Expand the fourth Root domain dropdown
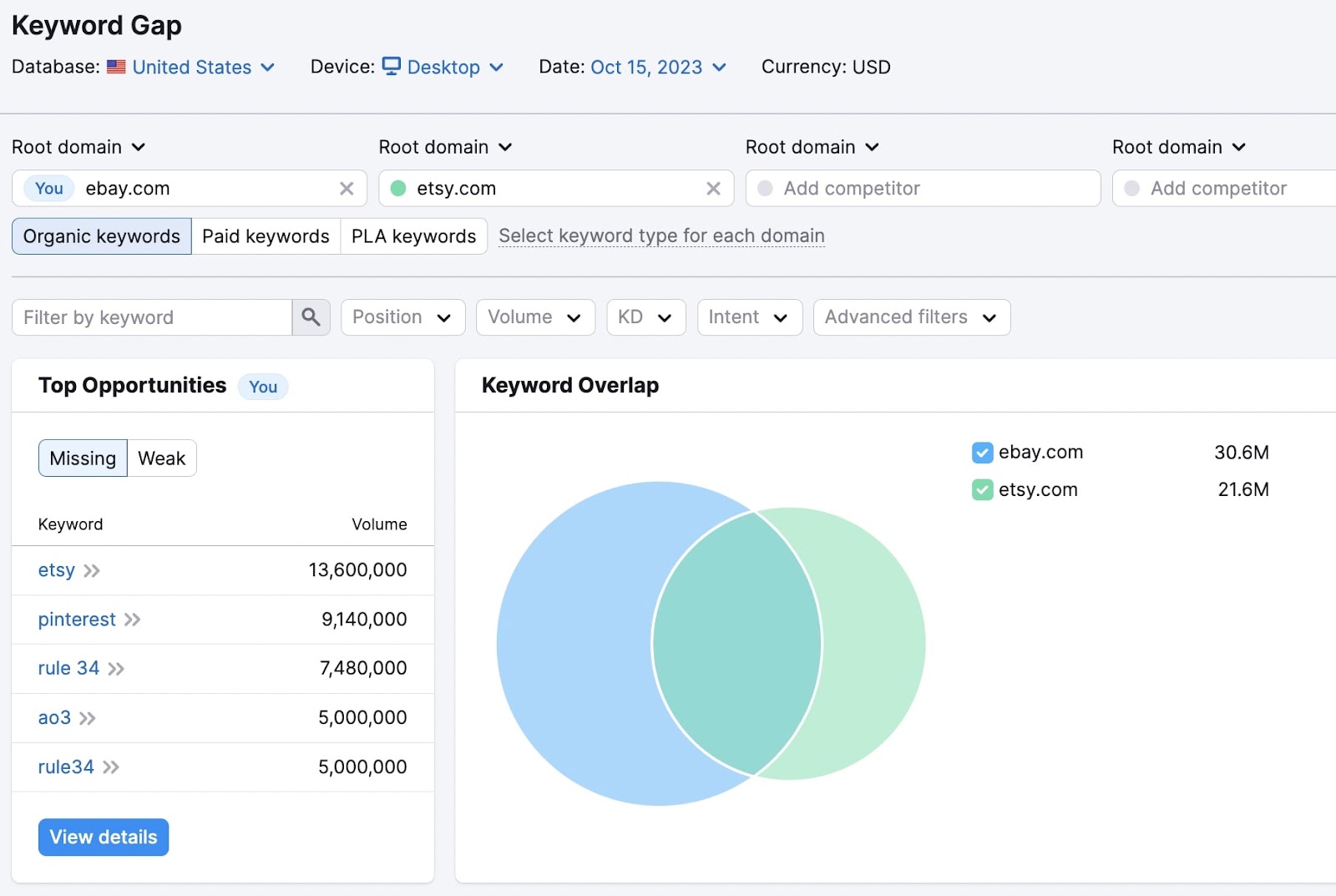The image size is (1336, 896). coord(1179,147)
